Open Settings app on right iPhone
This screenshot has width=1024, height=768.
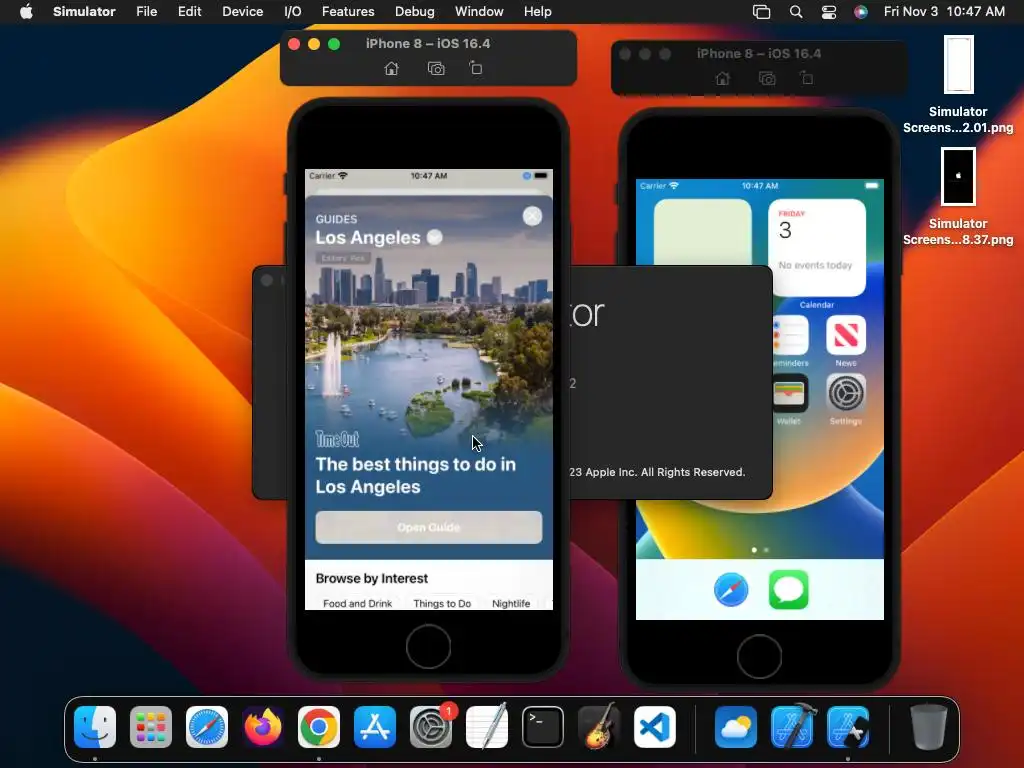tap(846, 393)
